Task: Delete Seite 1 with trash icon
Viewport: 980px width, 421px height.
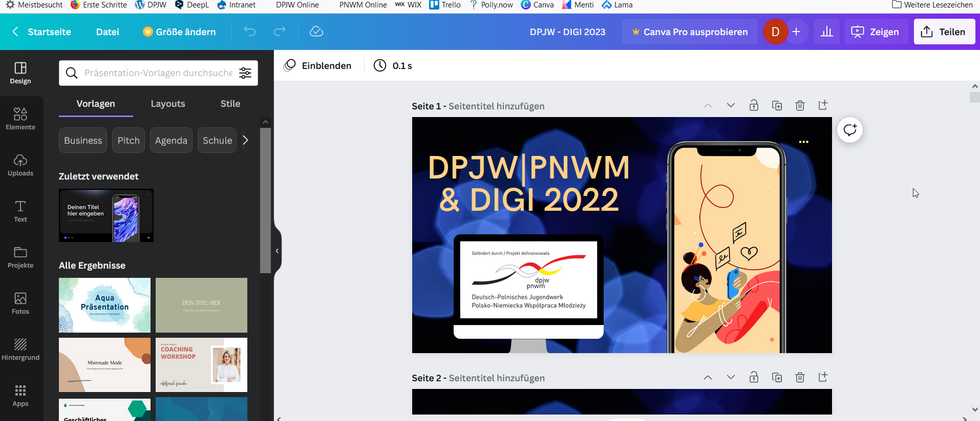Action: pyautogui.click(x=800, y=105)
